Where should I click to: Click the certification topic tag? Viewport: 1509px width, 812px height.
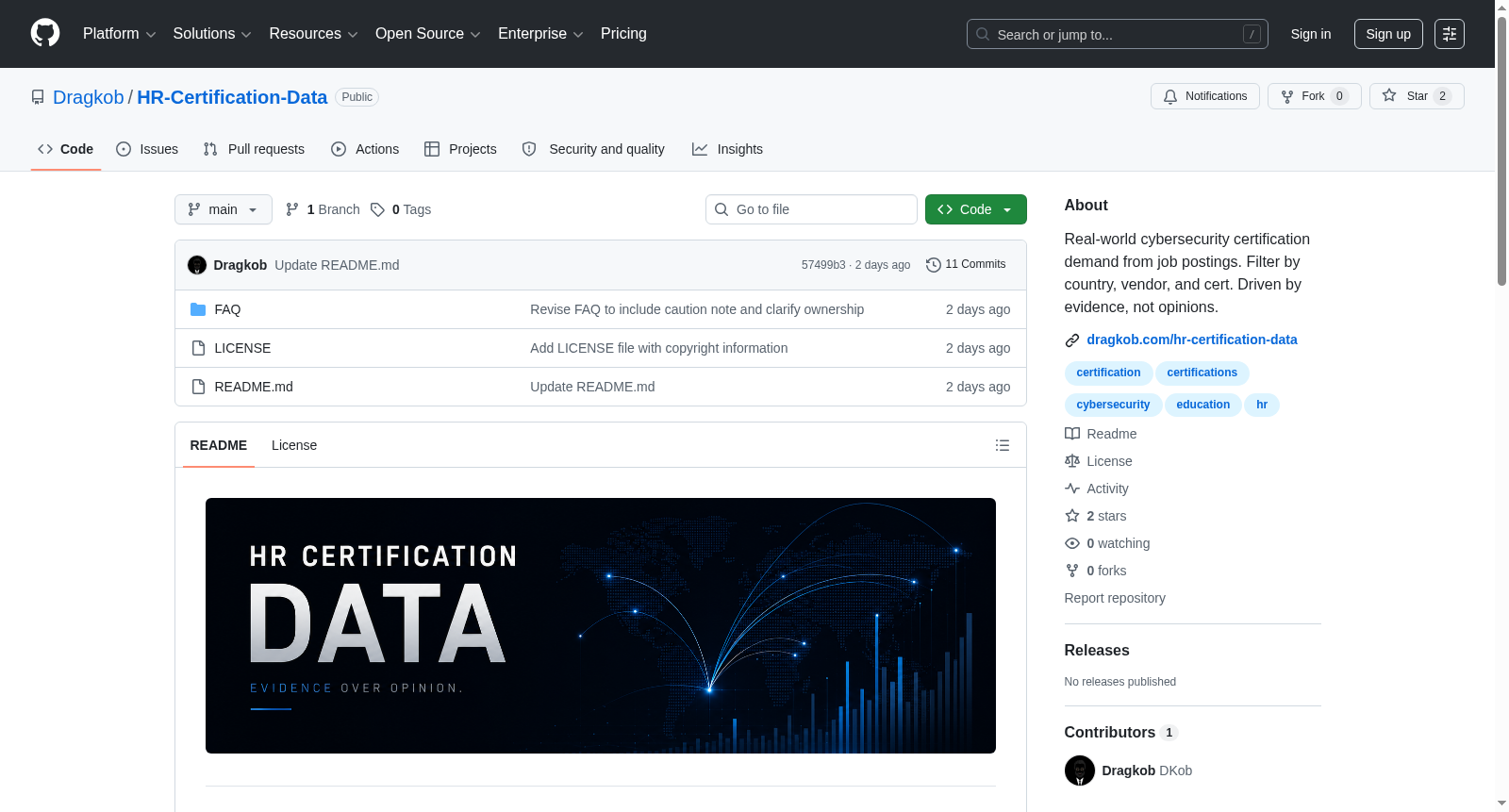tap(1108, 373)
